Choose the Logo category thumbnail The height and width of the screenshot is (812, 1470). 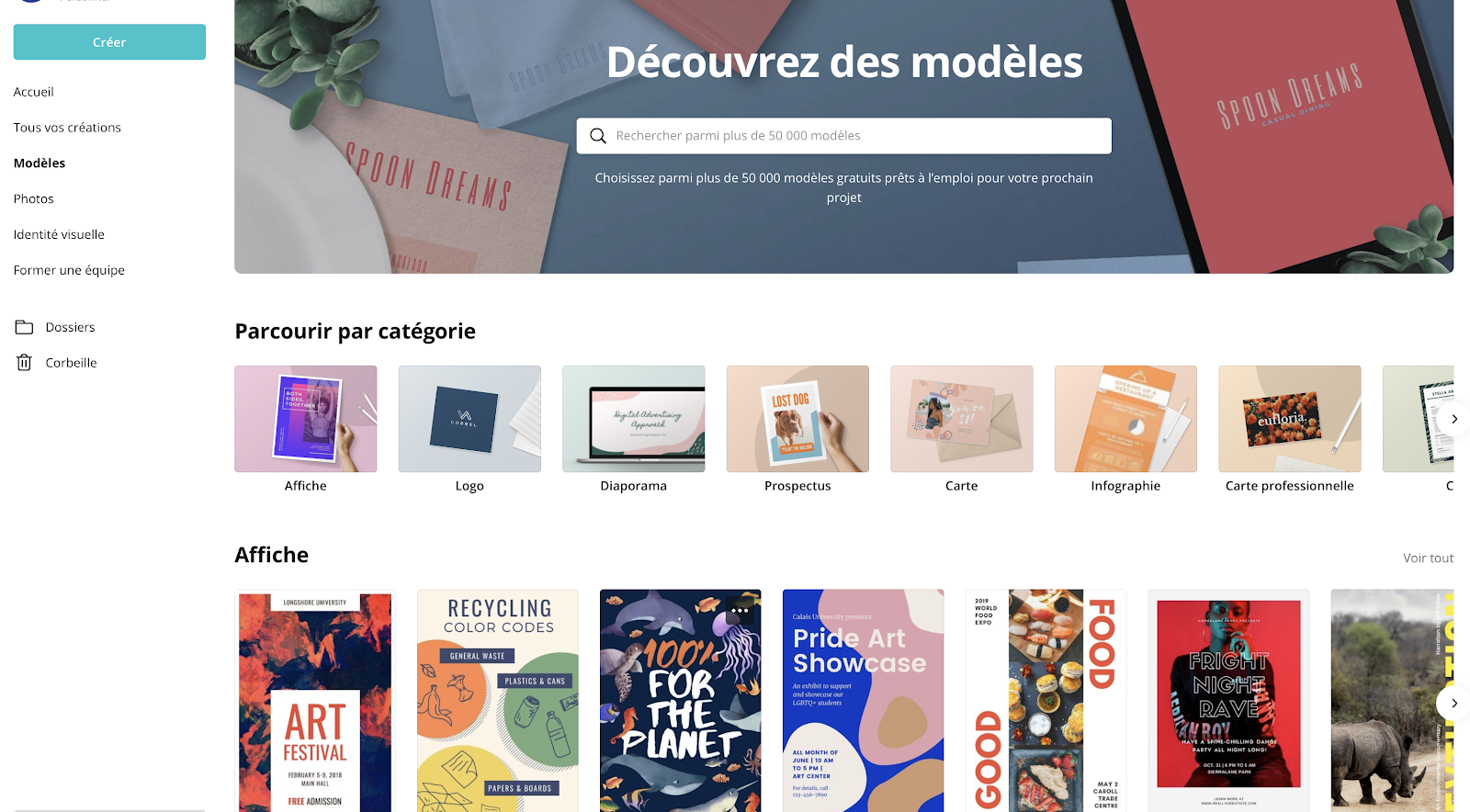point(469,419)
